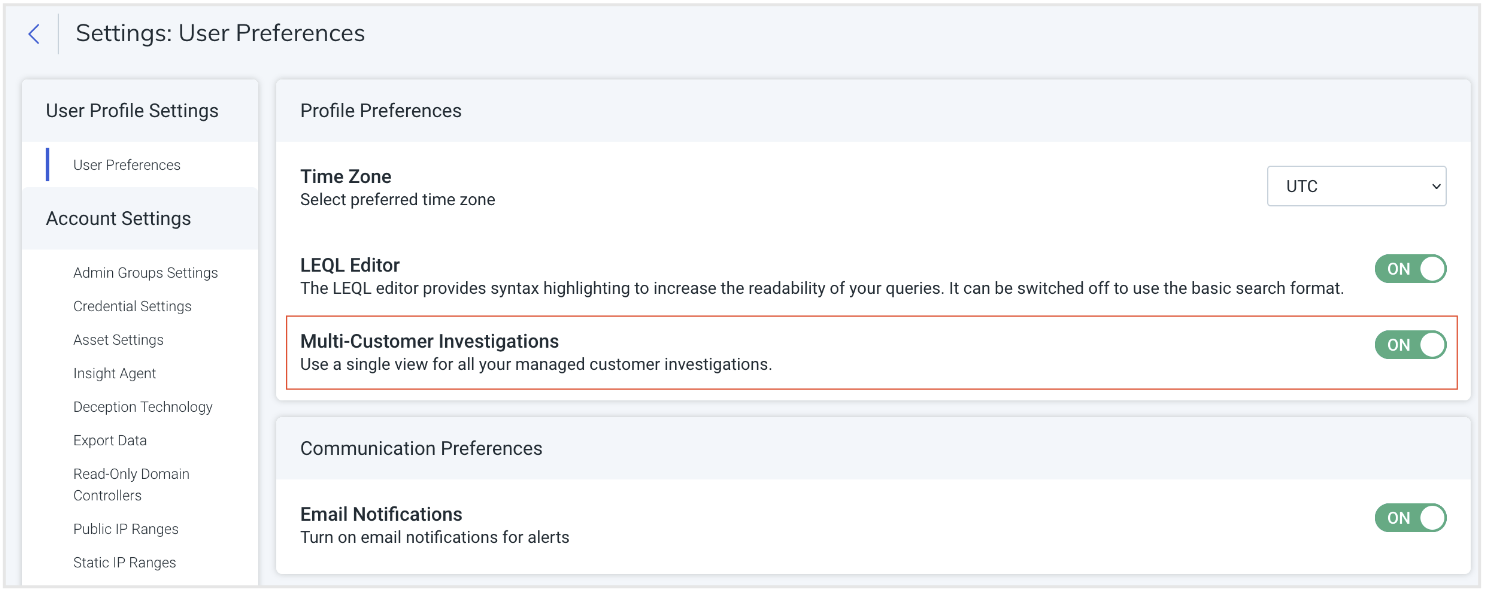Open the Time Zone dropdown
The image size is (1486, 592).
(1355, 186)
